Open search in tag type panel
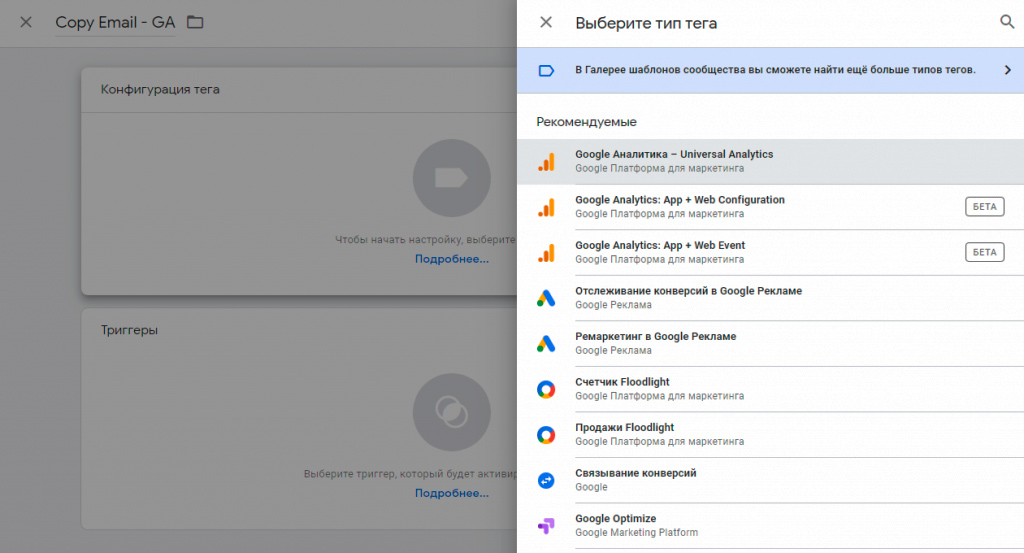Screen dimensions: 1024x553 pyautogui.click(x=1007, y=22)
